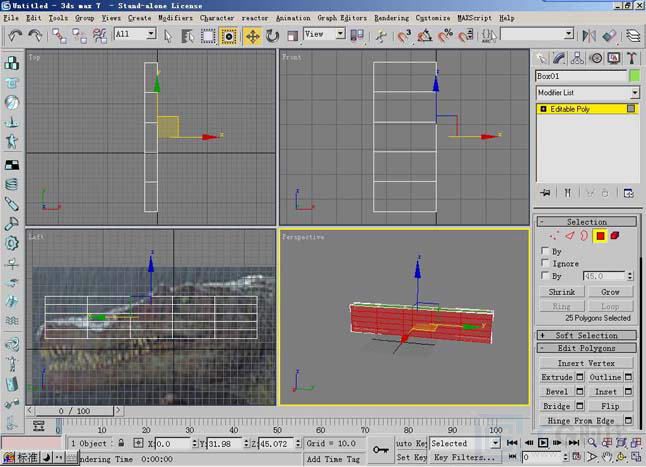
Task: Select Edge sub-object level icon
Action: coord(569,236)
